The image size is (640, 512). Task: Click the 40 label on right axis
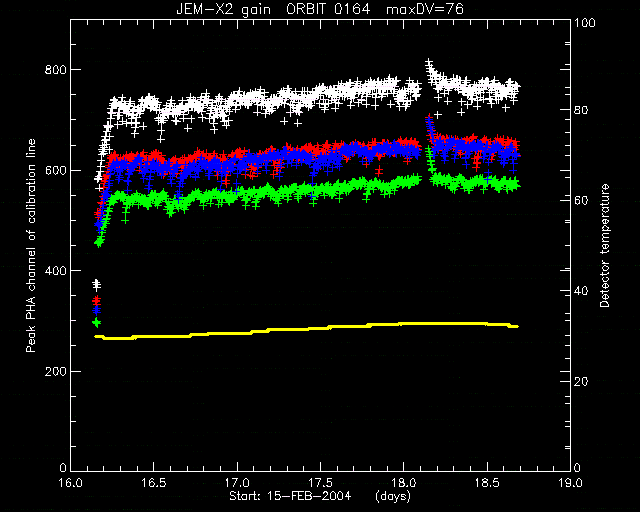point(581,291)
